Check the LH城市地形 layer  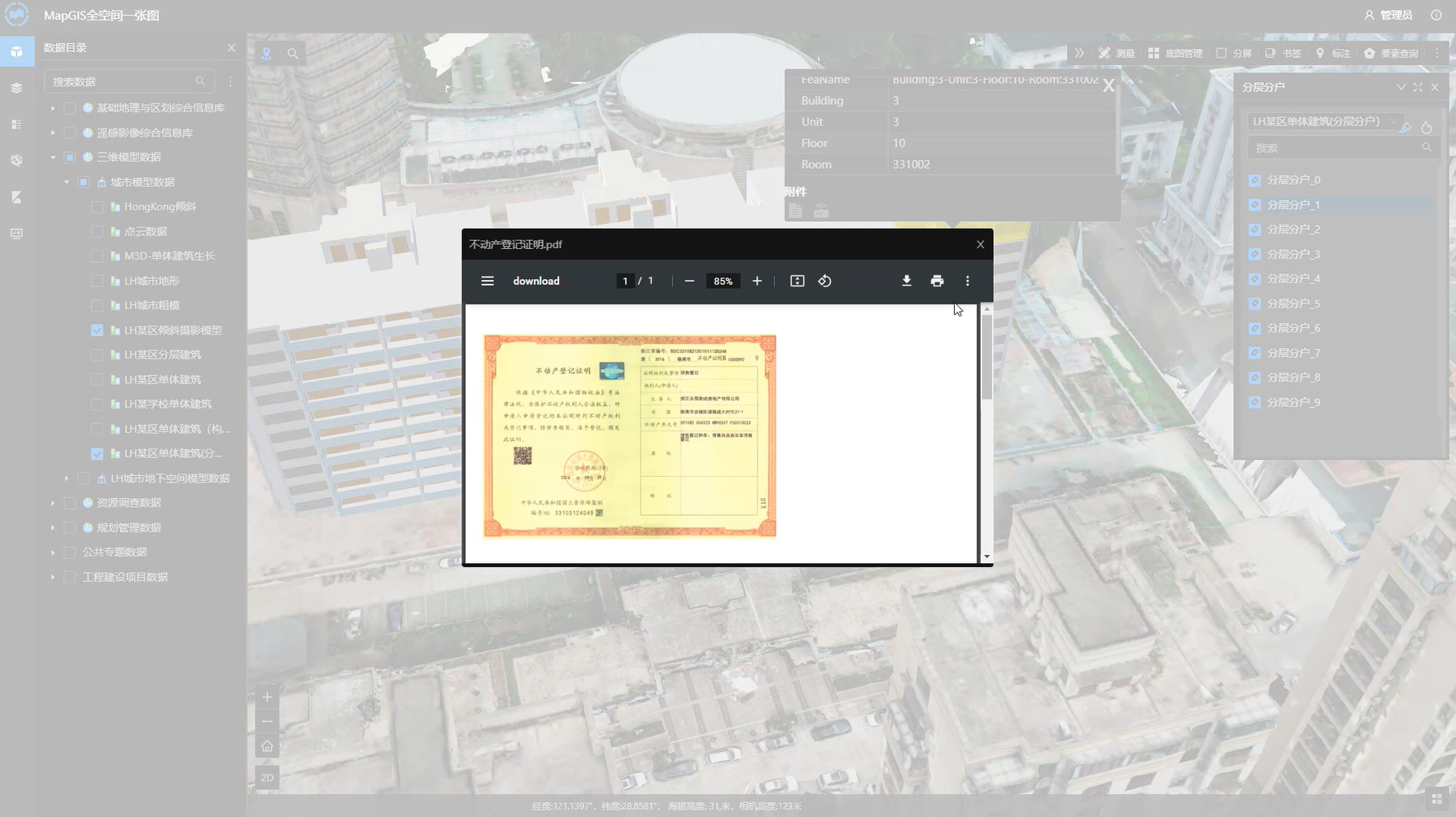click(97, 281)
